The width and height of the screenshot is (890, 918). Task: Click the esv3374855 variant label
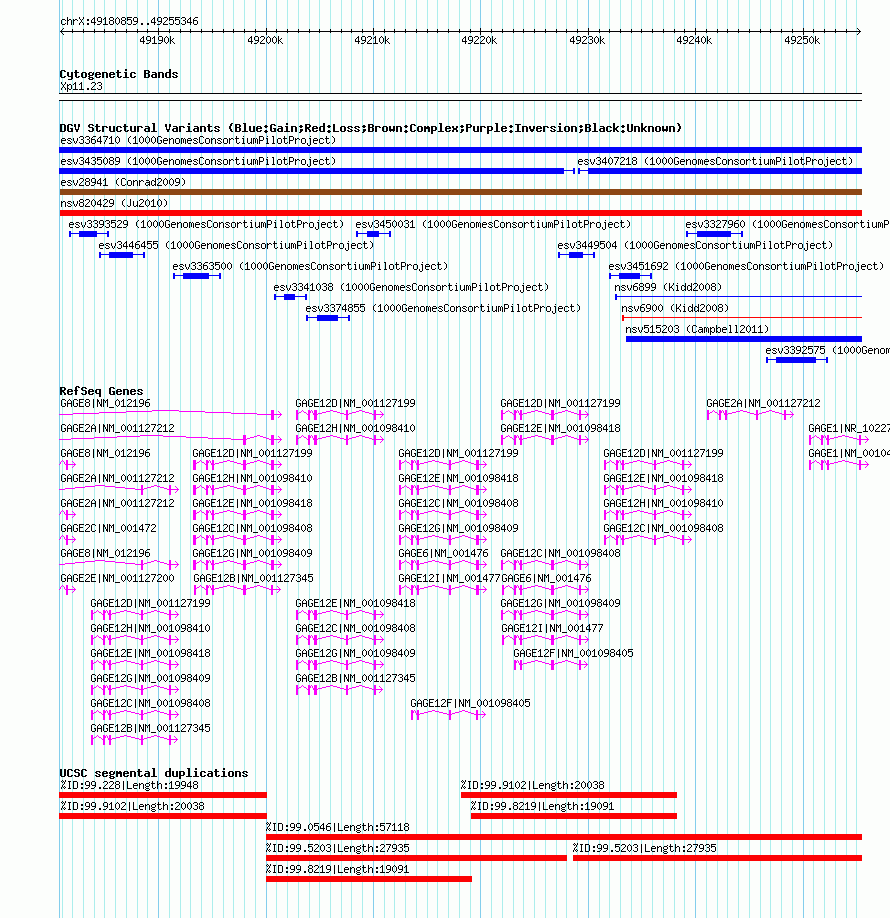[443, 309]
